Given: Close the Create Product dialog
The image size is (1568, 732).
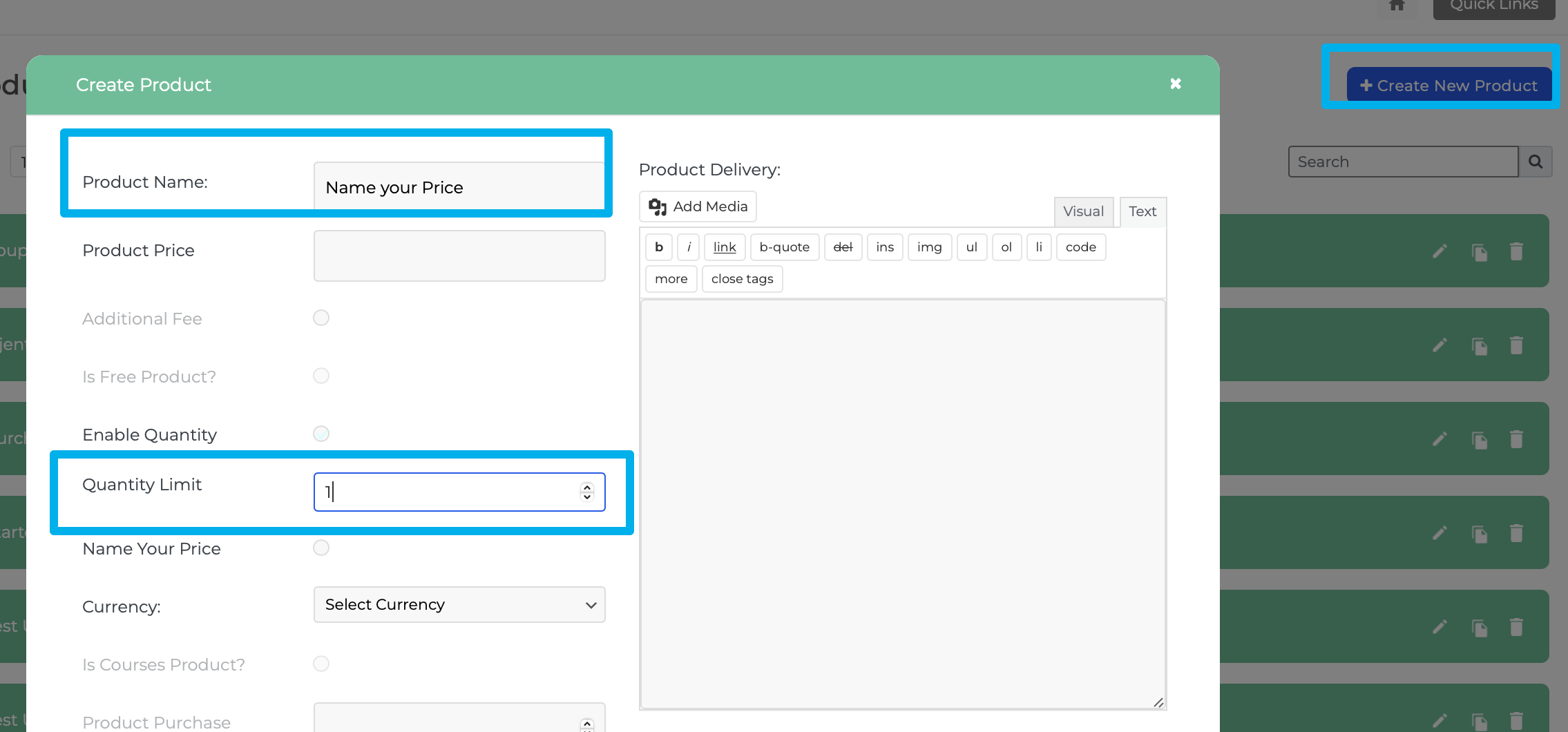Looking at the screenshot, I should [x=1175, y=84].
